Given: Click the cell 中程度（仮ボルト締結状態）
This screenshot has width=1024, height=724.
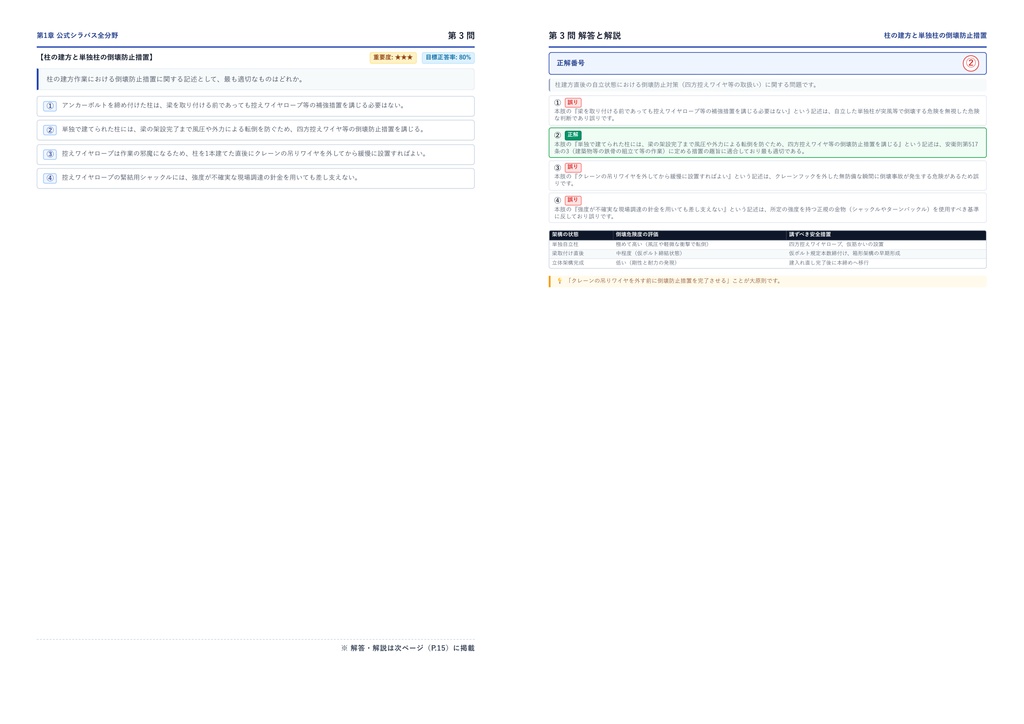Looking at the screenshot, I should (x=649, y=253).
